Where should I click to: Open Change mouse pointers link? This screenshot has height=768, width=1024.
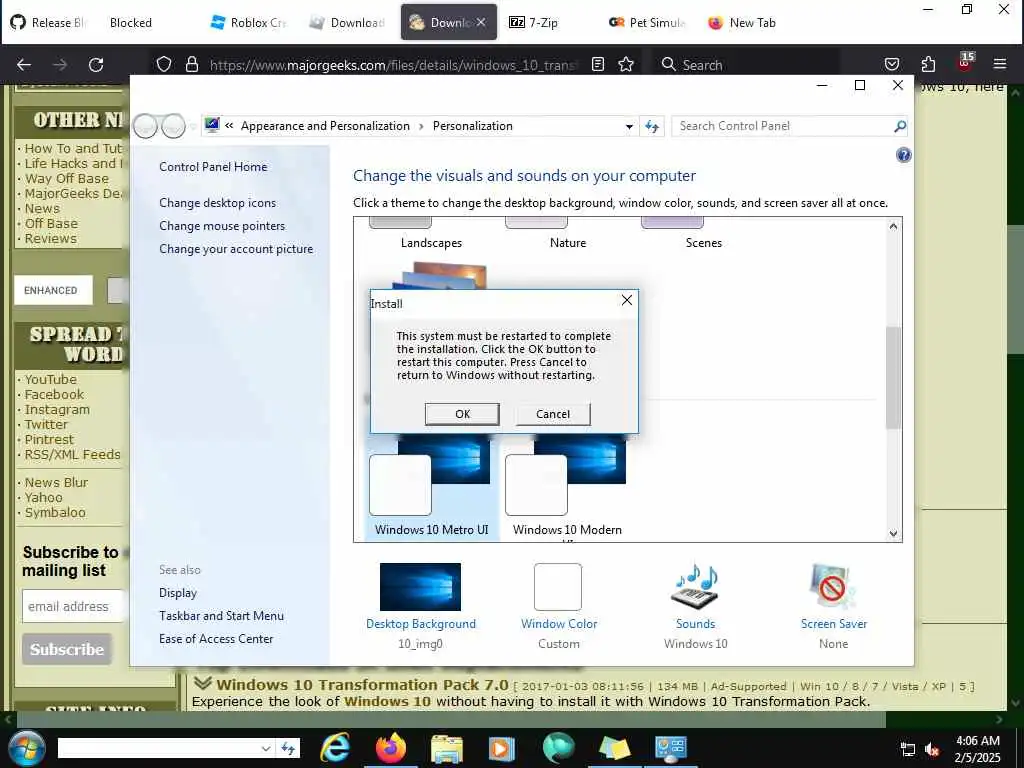[222, 225]
